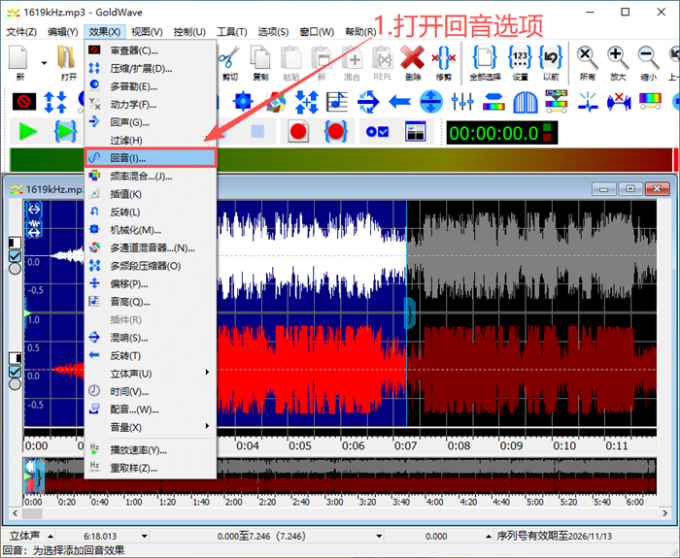Click the Select All (全部选择) icon

(485, 58)
